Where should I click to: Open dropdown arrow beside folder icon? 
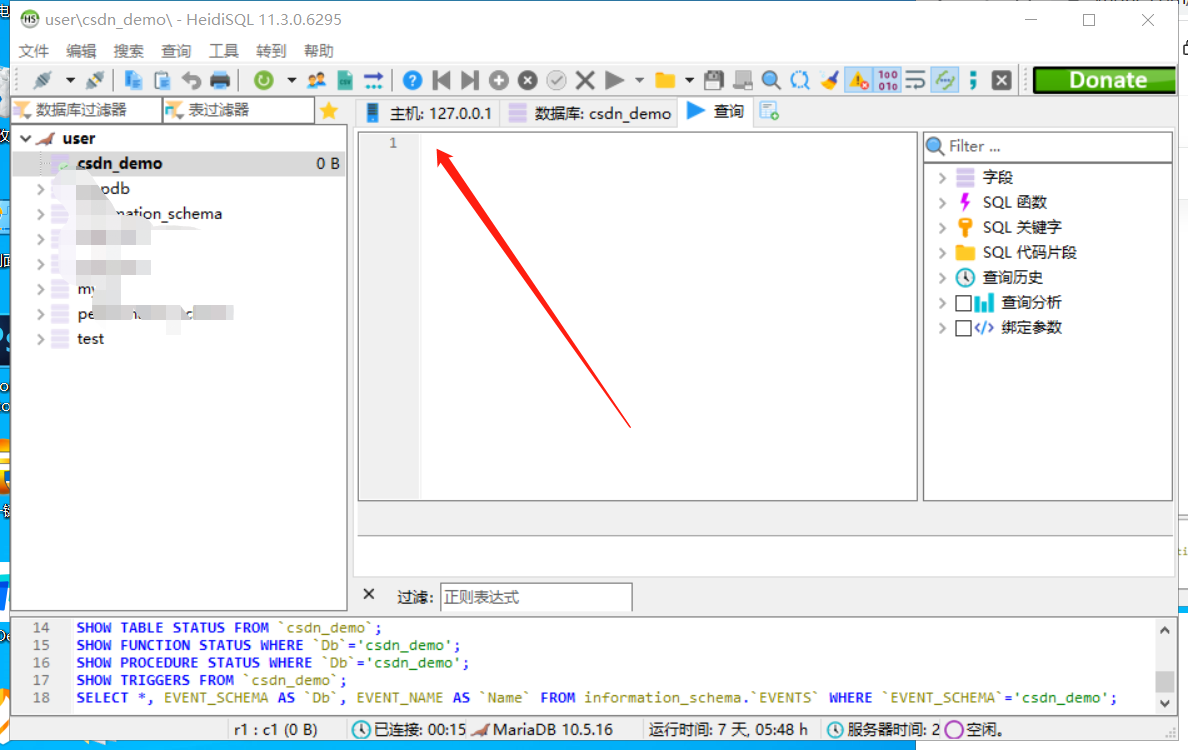(689, 80)
